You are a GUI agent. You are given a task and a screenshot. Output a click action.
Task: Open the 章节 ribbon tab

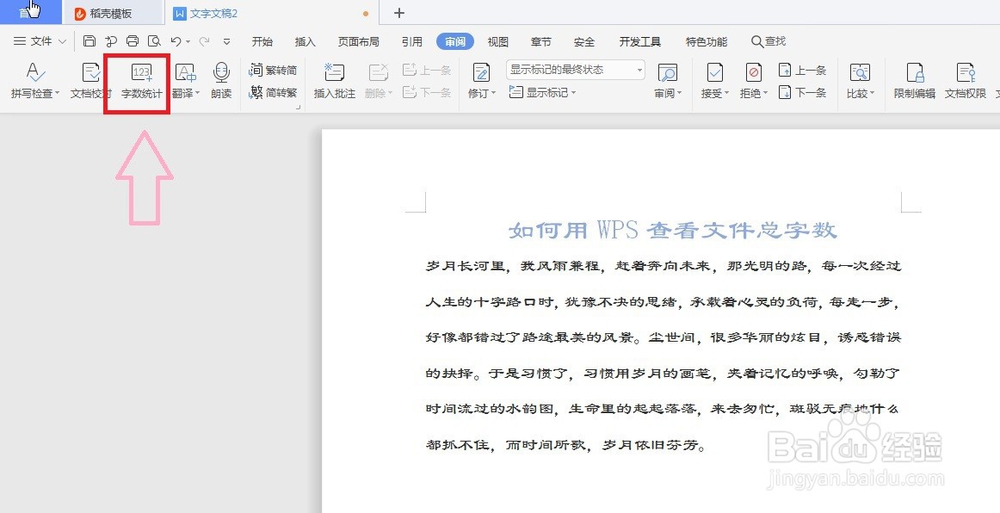[x=541, y=41]
